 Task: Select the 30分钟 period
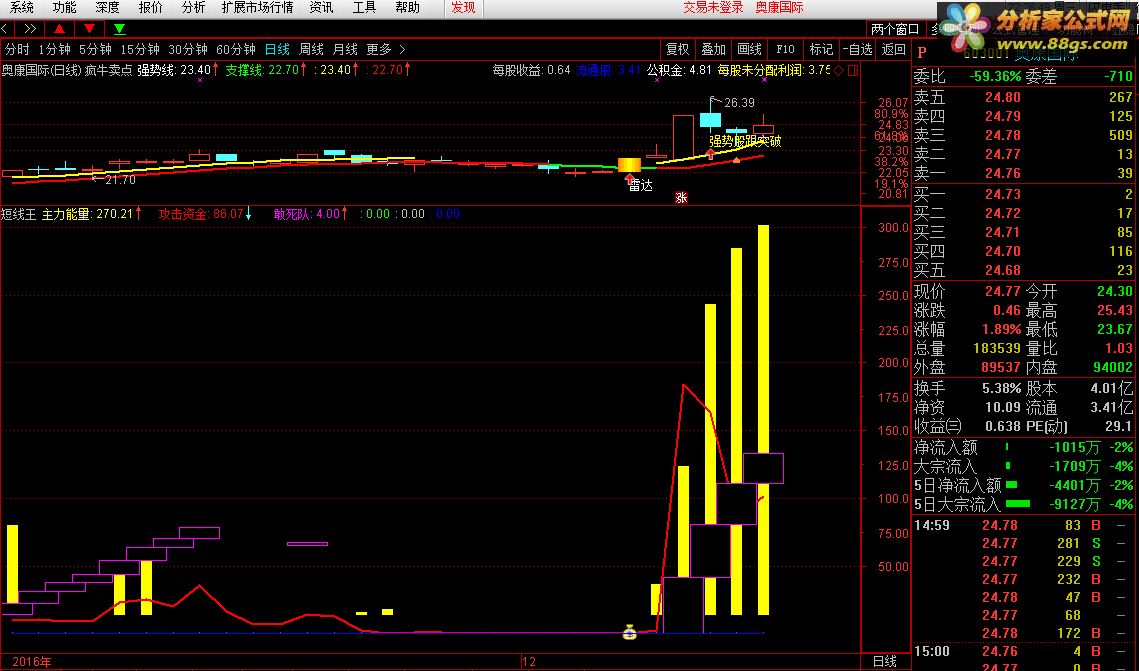pyautogui.click(x=187, y=49)
